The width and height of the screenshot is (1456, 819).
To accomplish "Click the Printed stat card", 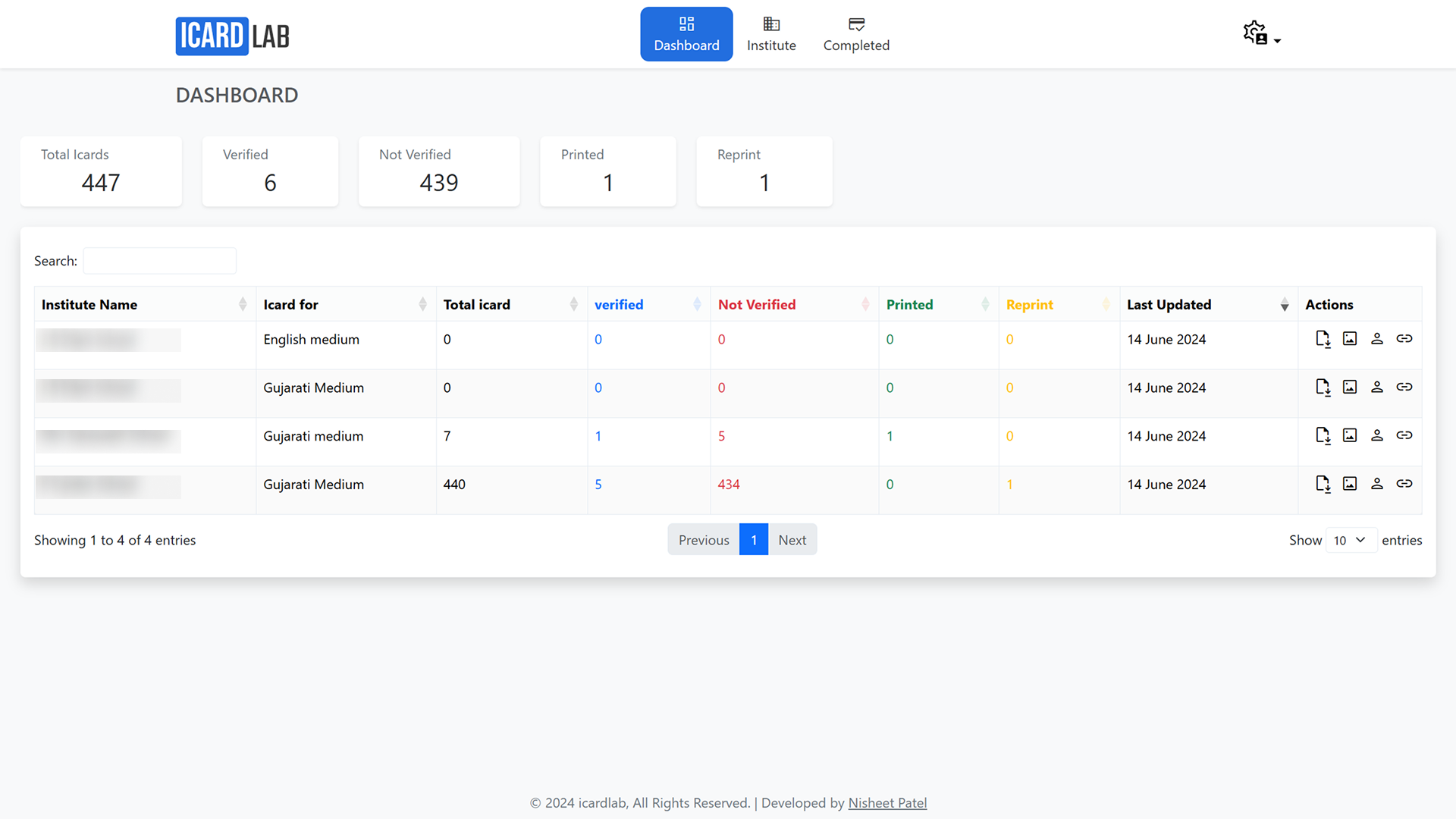I will pos(608,171).
